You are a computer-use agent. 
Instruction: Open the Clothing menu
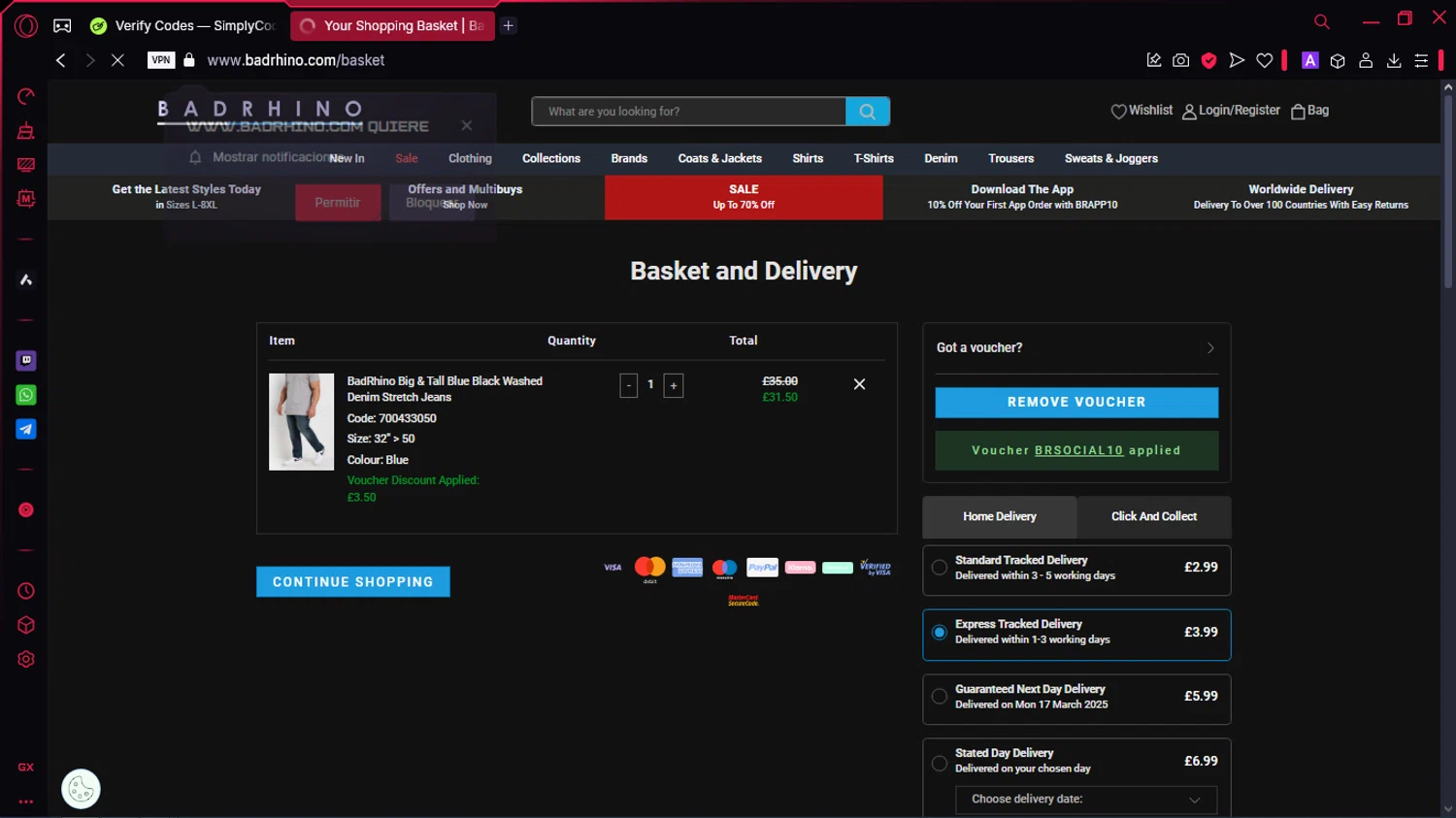470,159
